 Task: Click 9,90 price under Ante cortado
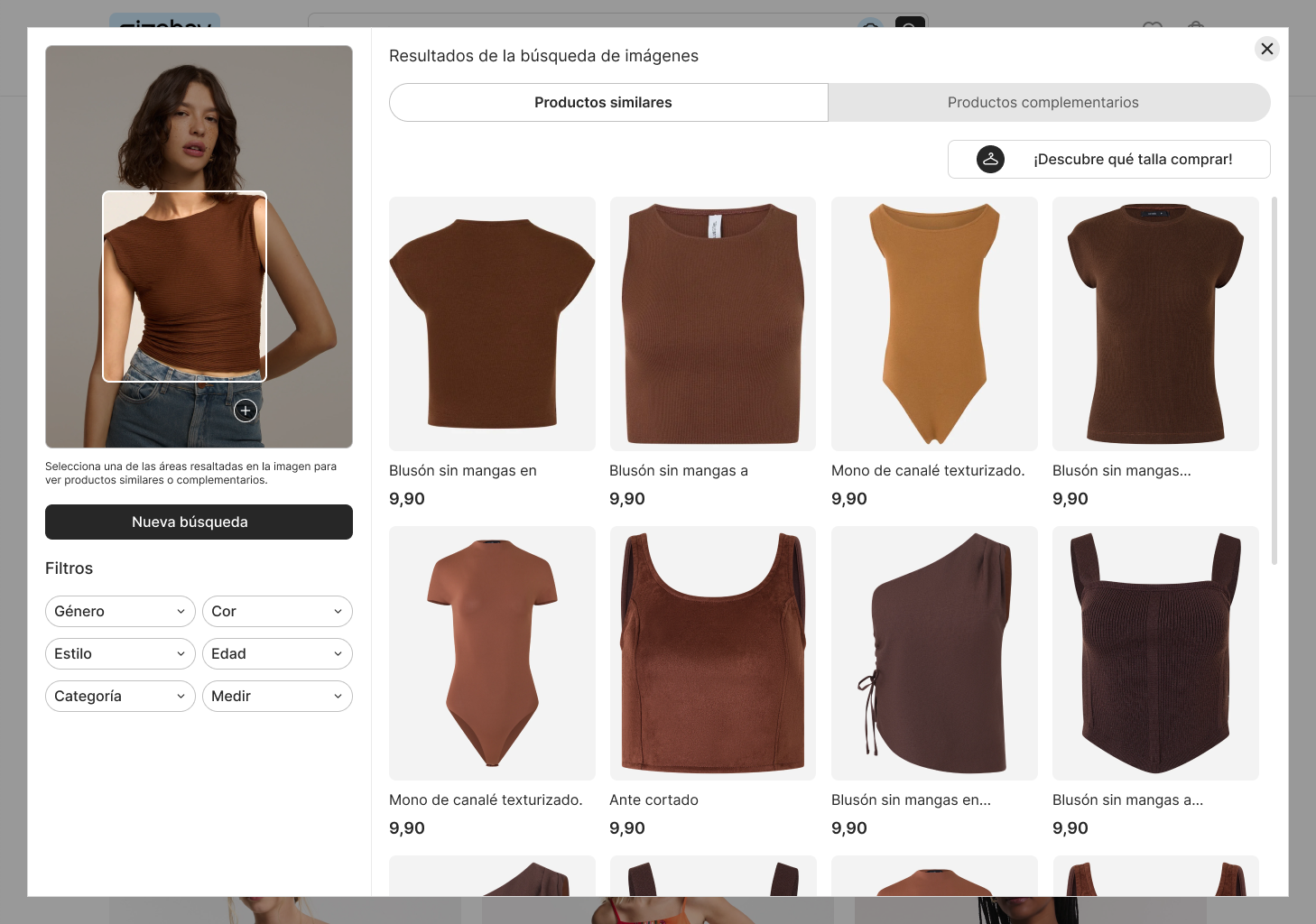pyautogui.click(x=627, y=828)
